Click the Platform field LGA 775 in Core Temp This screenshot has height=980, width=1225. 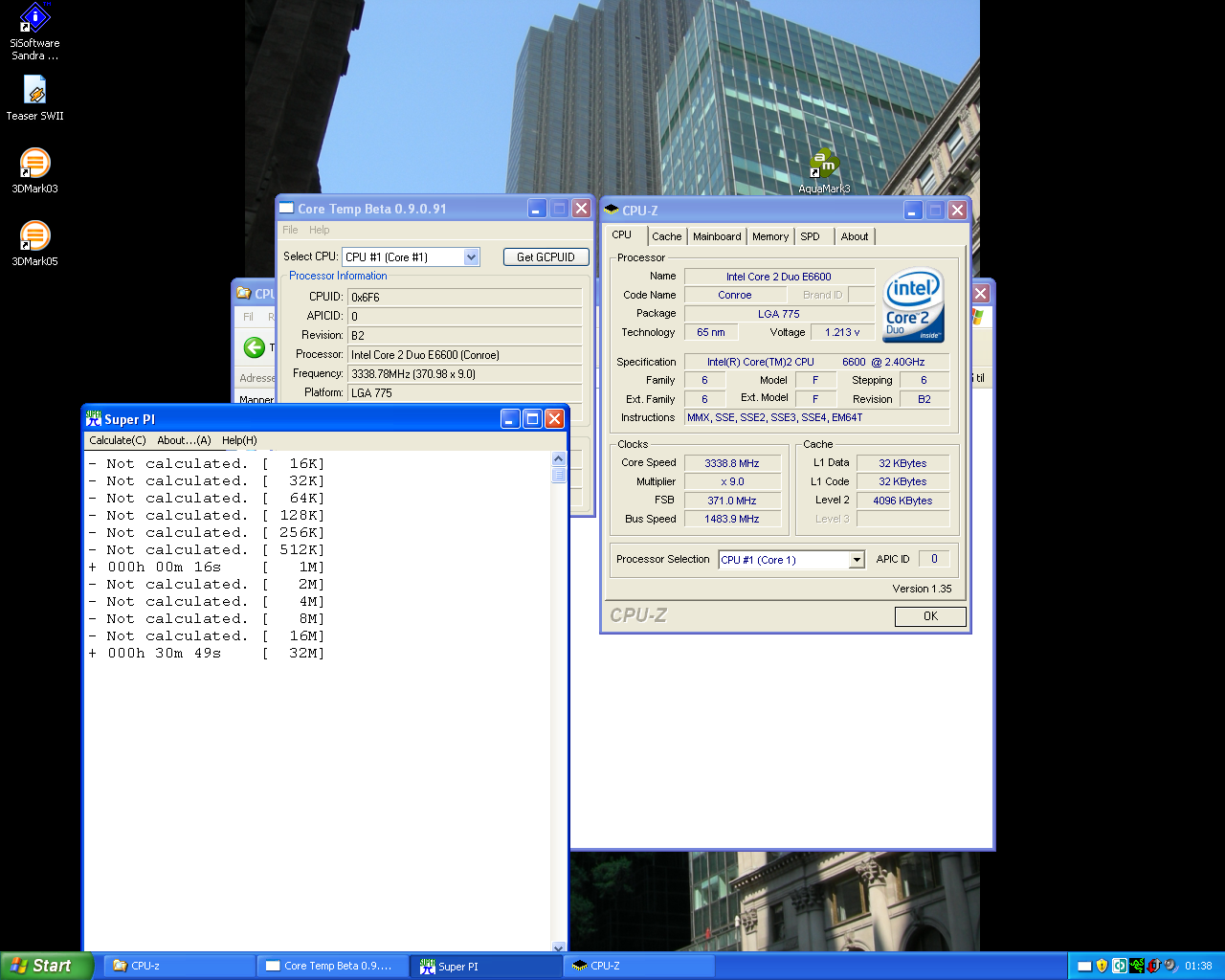point(464,392)
